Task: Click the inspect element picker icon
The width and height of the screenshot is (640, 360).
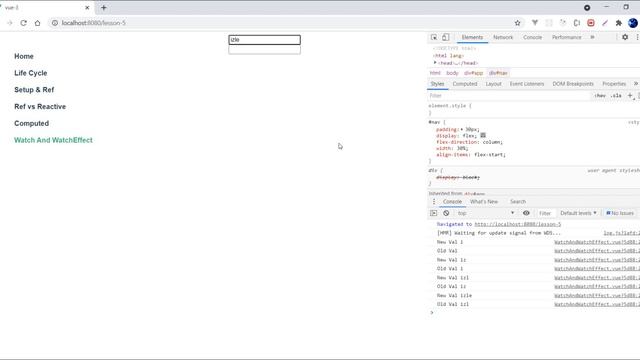Action: pos(434,37)
